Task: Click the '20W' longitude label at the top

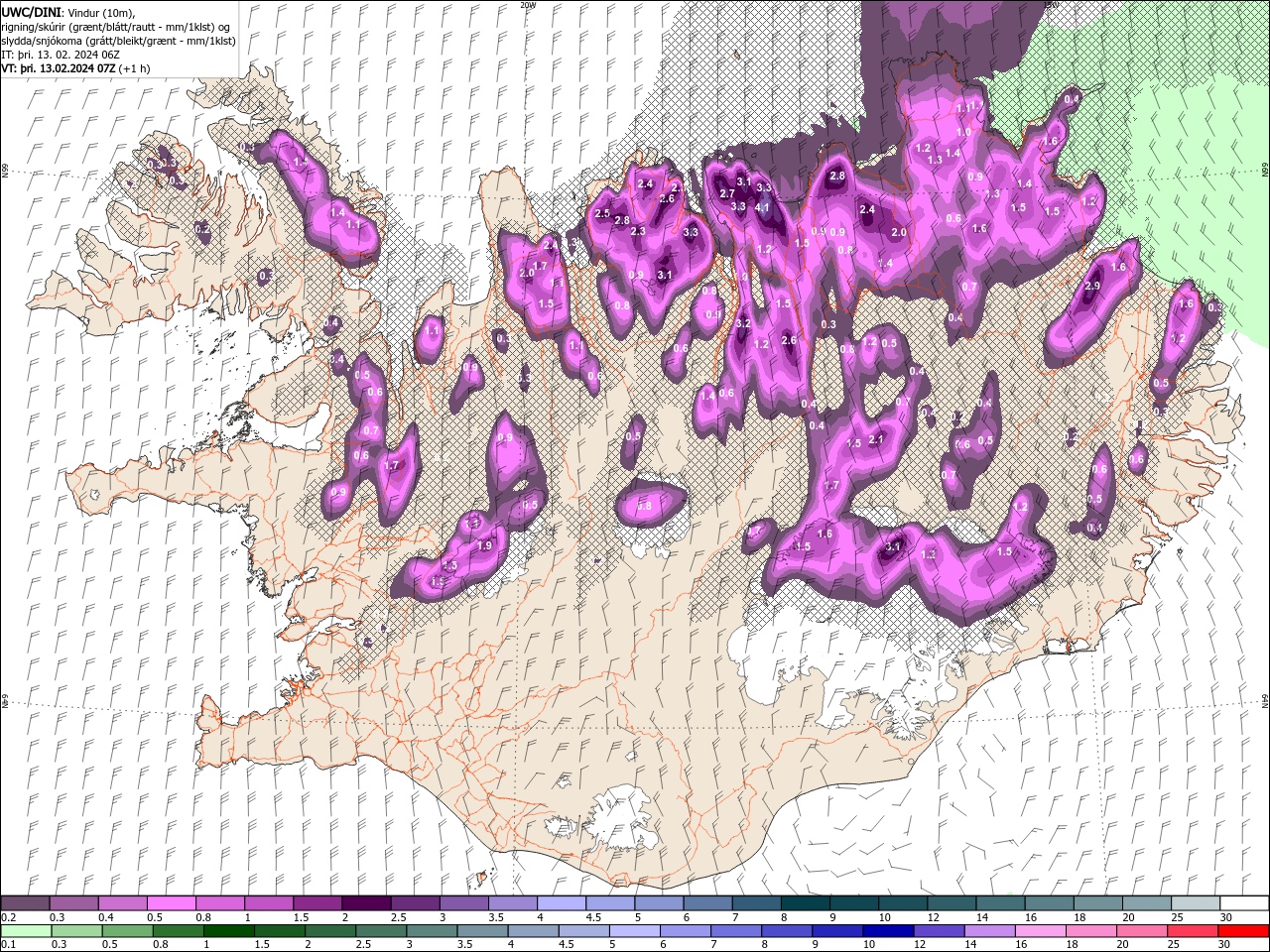Action: click(x=529, y=5)
